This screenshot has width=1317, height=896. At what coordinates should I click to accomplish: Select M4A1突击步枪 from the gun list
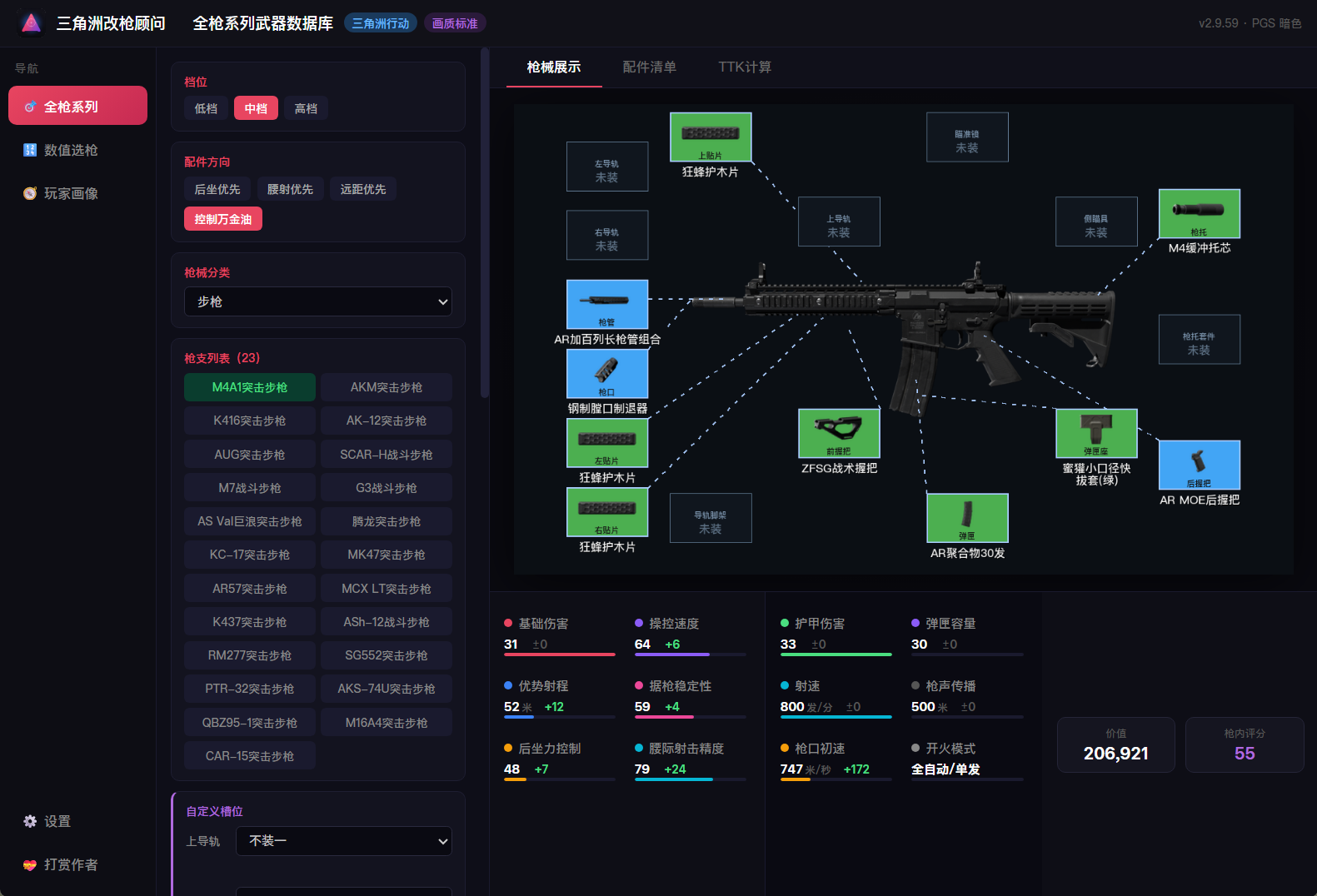[x=250, y=387]
